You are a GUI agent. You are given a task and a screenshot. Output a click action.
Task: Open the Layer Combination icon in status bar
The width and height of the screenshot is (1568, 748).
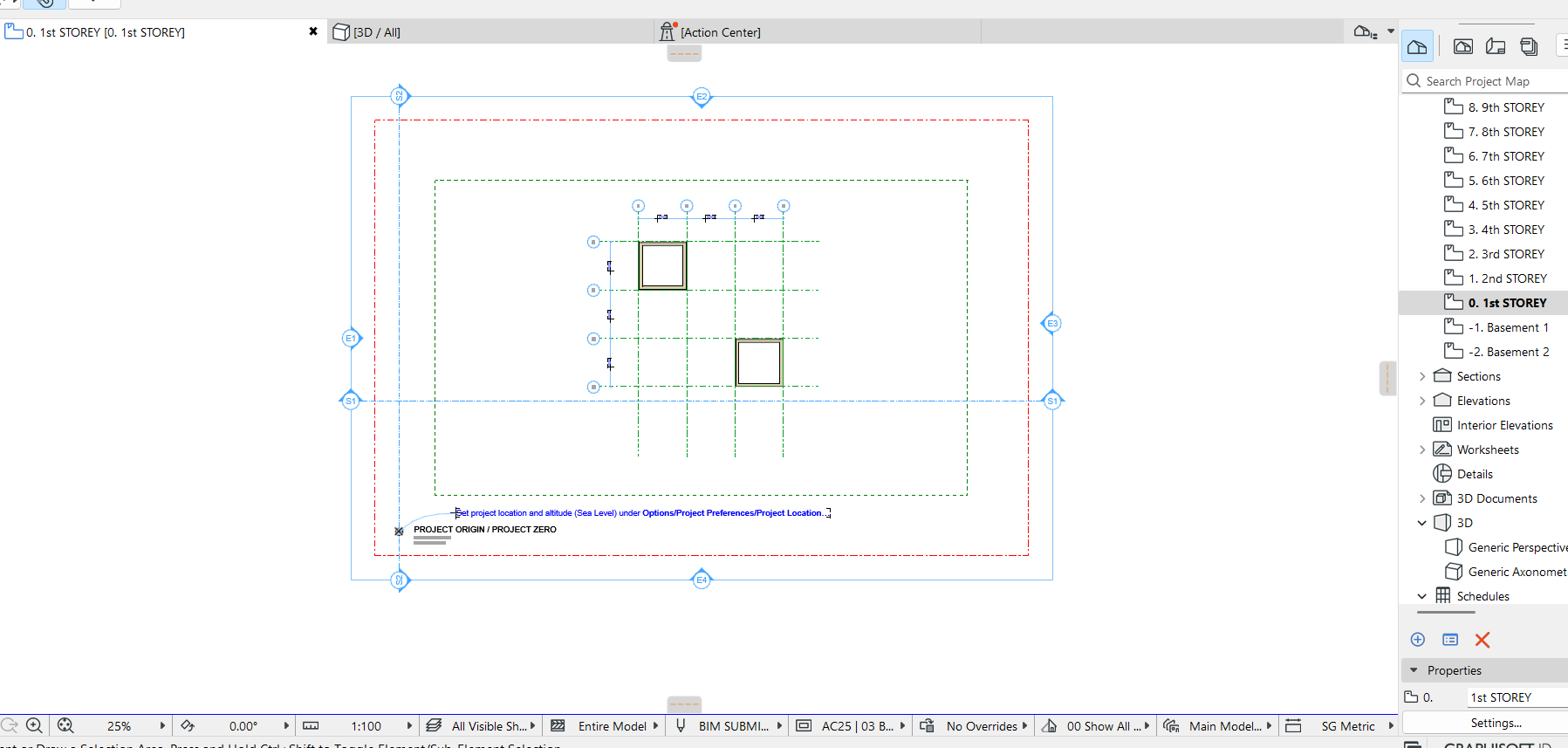click(x=434, y=725)
